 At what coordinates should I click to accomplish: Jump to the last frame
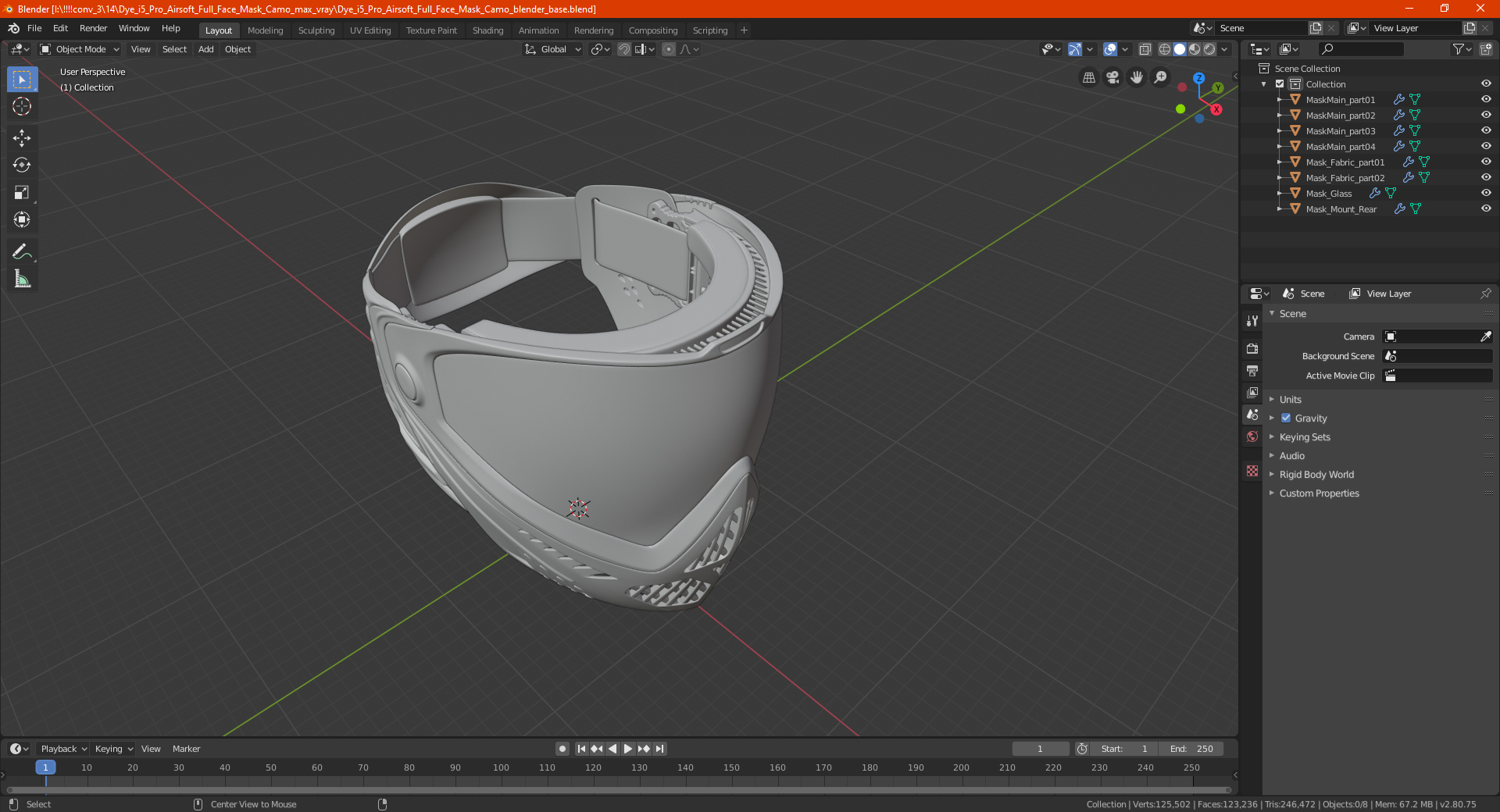659,749
